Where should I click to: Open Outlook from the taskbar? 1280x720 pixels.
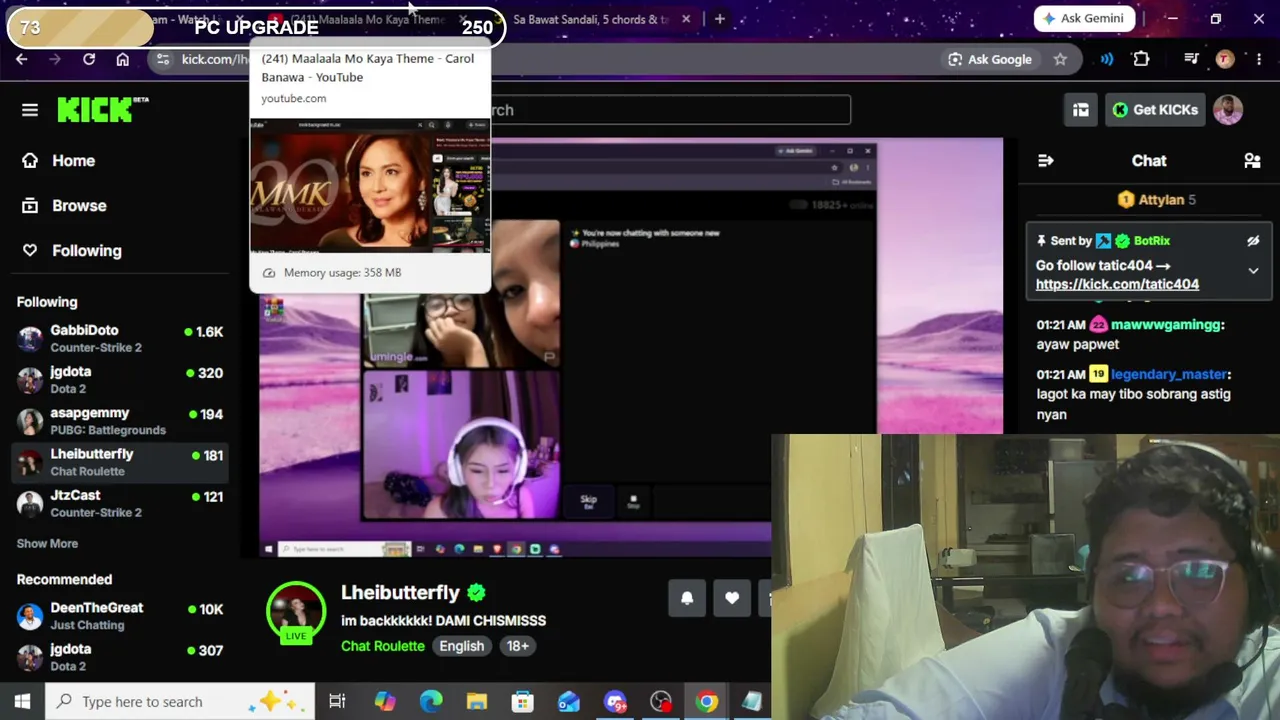pos(569,702)
